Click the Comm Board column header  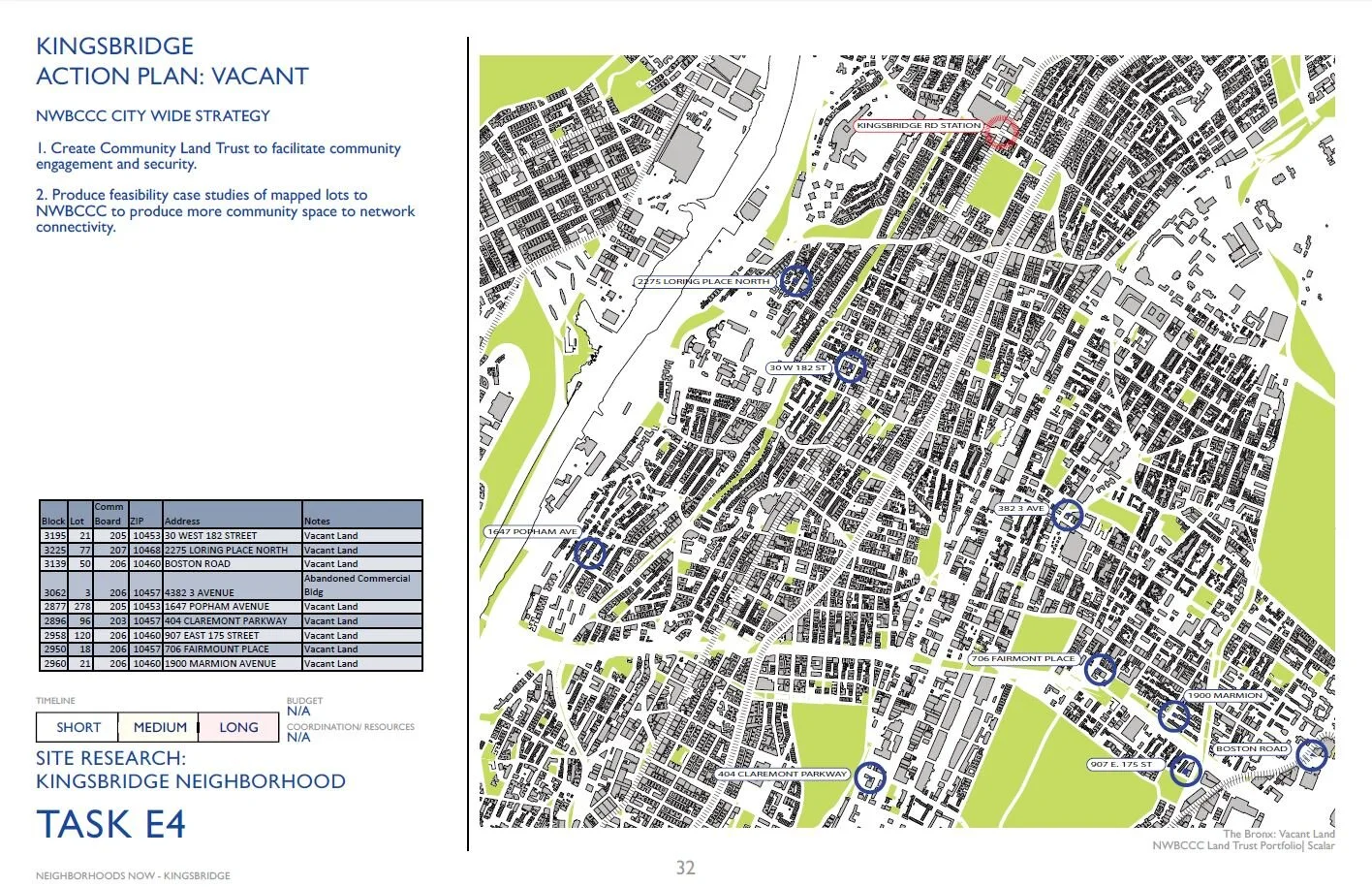109,514
